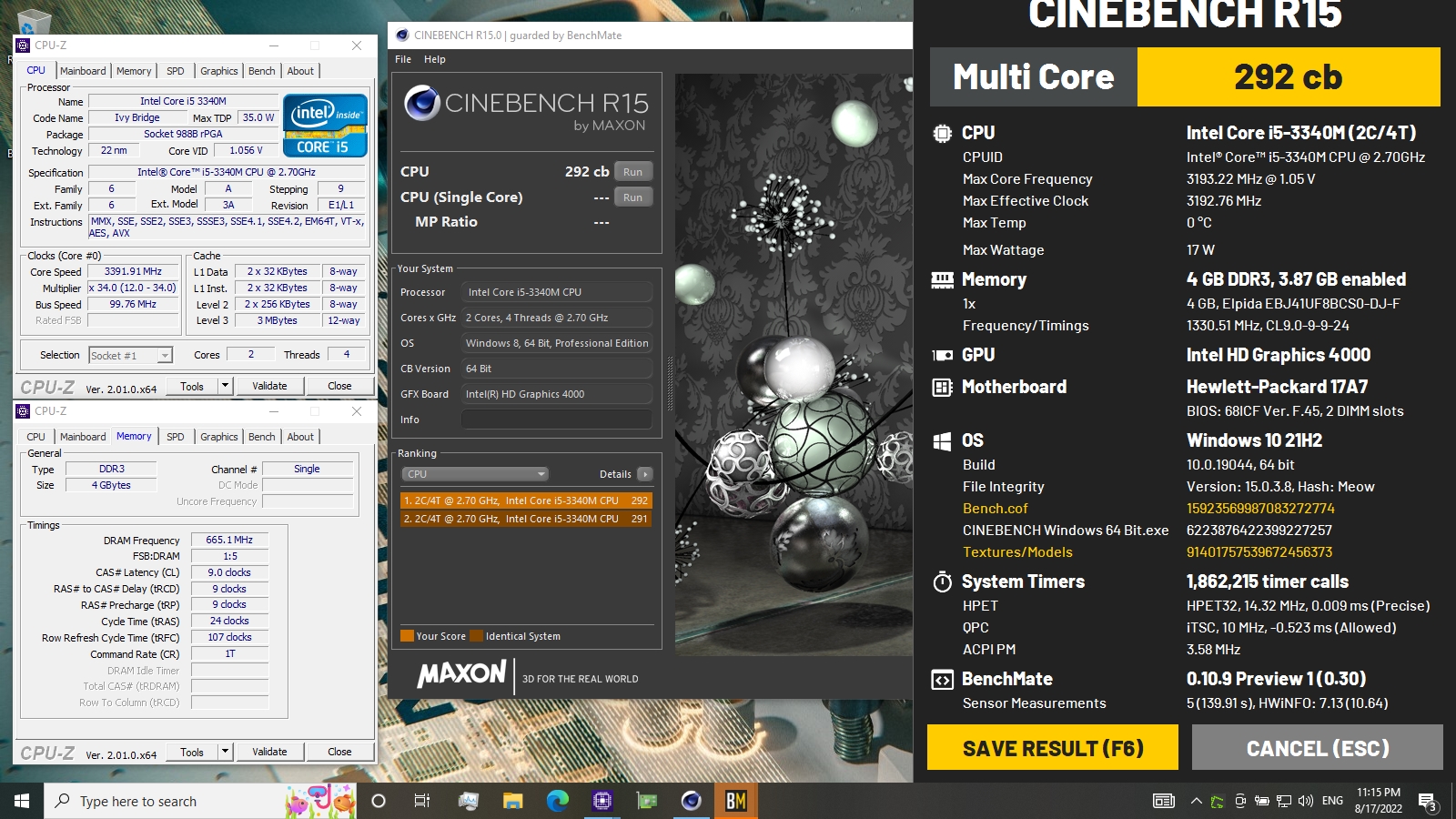This screenshot has width=1456, height=819.
Task: Switch to Cinebench via taskbar sphere icon
Action: [x=692, y=801]
